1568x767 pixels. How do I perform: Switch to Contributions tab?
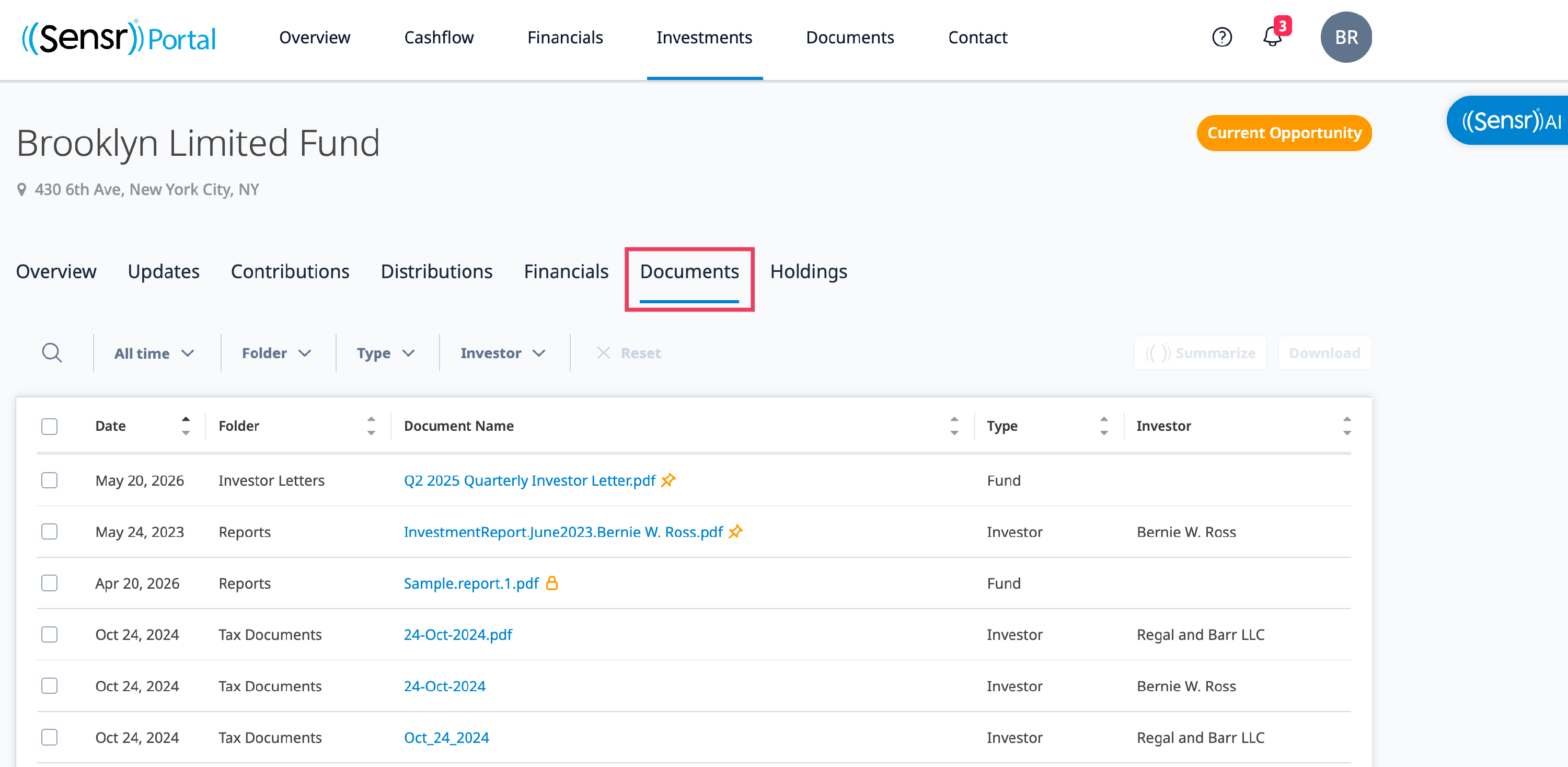(x=291, y=271)
